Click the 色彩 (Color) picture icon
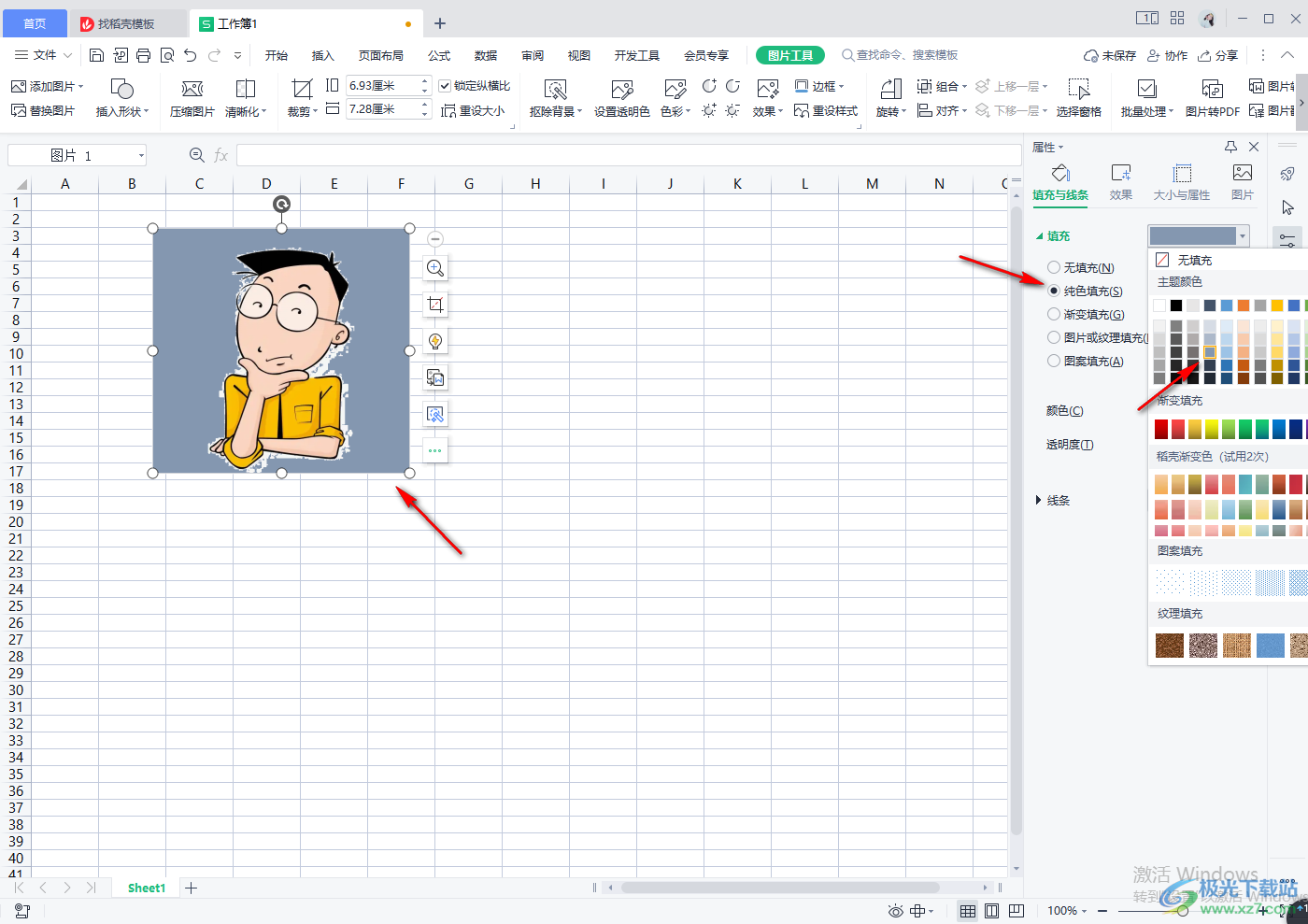 [675, 89]
